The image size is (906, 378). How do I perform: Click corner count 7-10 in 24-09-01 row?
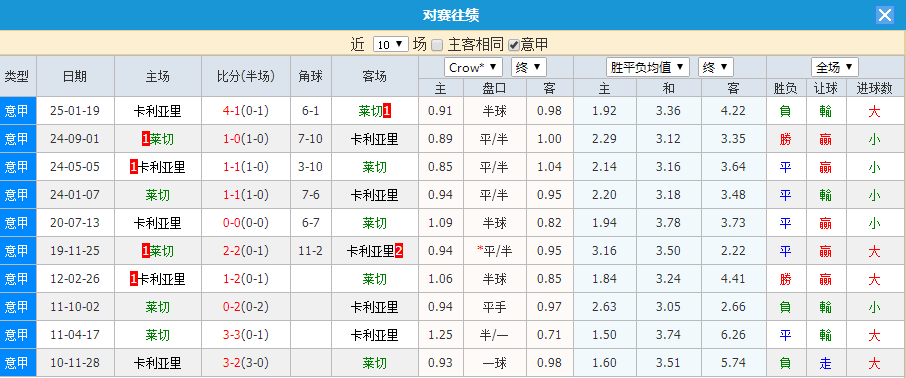point(311,139)
